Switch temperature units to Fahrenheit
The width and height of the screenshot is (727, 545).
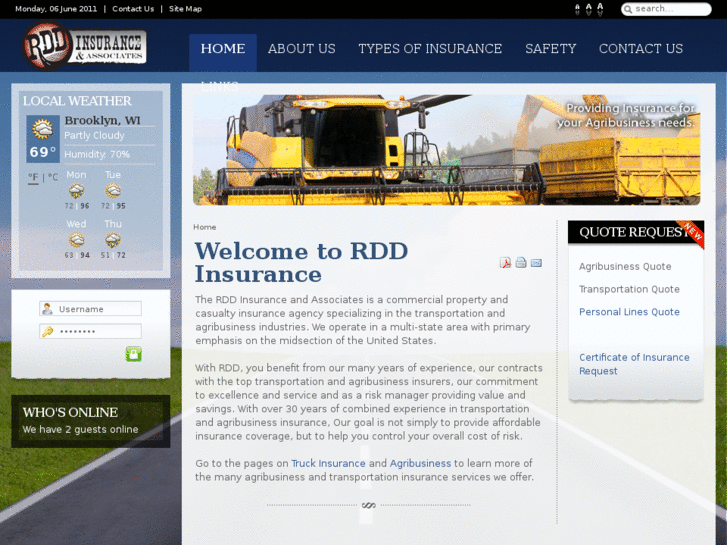pos(33,177)
